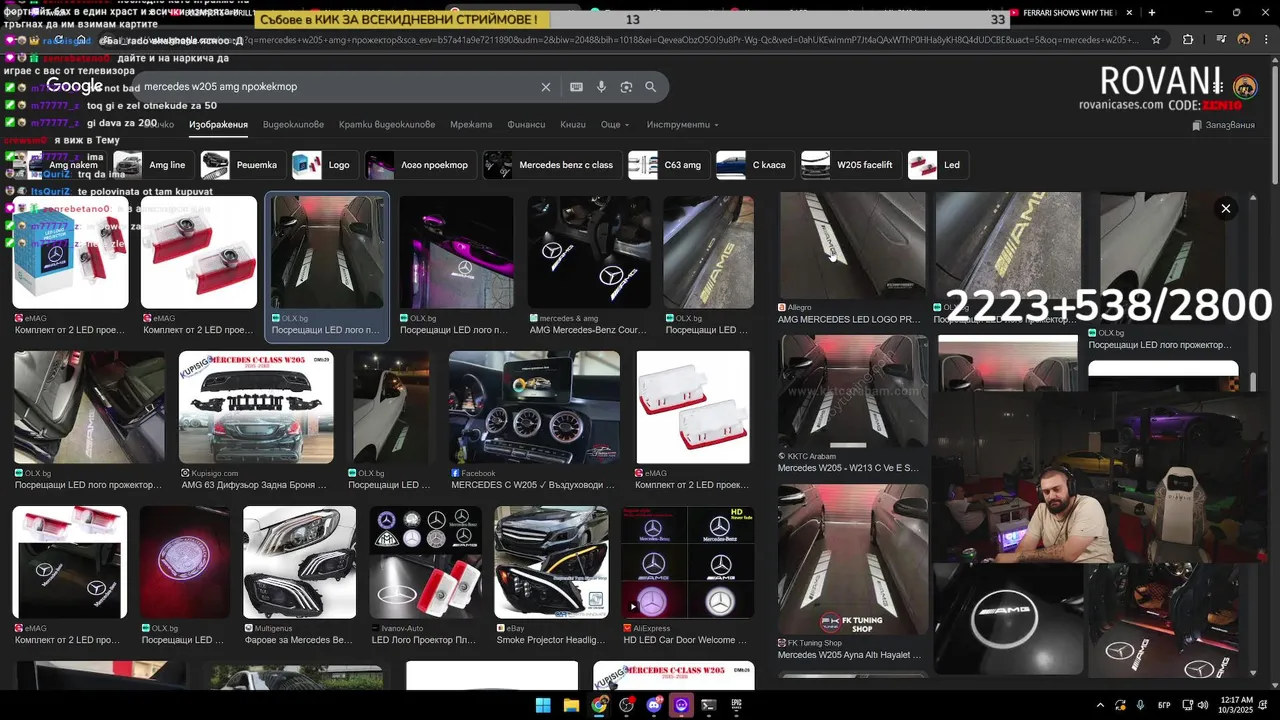Image resolution: width=1280 pixels, height=720 pixels.
Task: Open OBS Studio from the taskbar
Action: pyautogui.click(x=627, y=705)
